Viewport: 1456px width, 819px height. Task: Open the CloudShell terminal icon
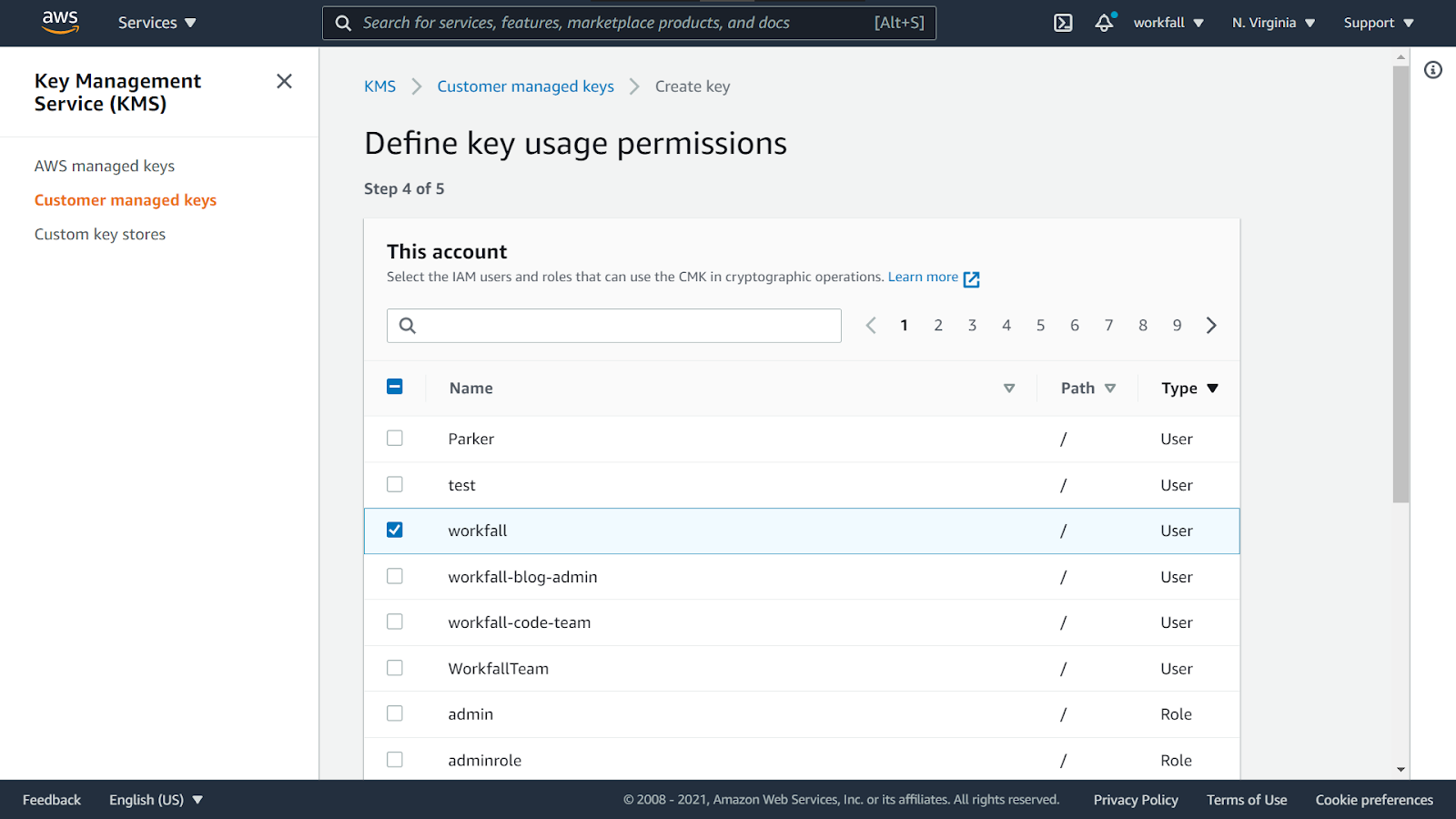[1063, 23]
